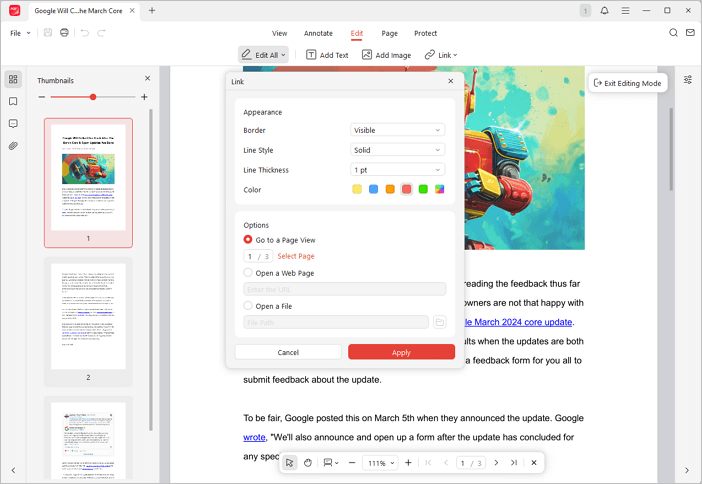Open the custom multicolor swatch
This screenshot has height=484, width=702.
click(x=440, y=189)
